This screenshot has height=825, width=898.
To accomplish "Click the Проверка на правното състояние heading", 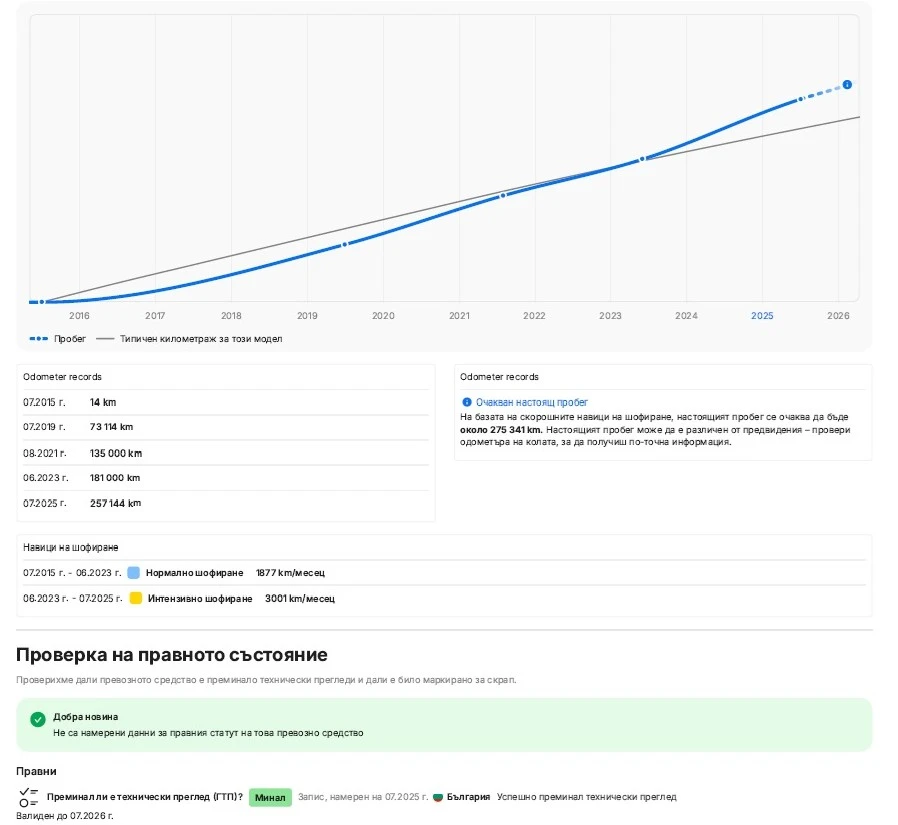I will click(x=171, y=655).
